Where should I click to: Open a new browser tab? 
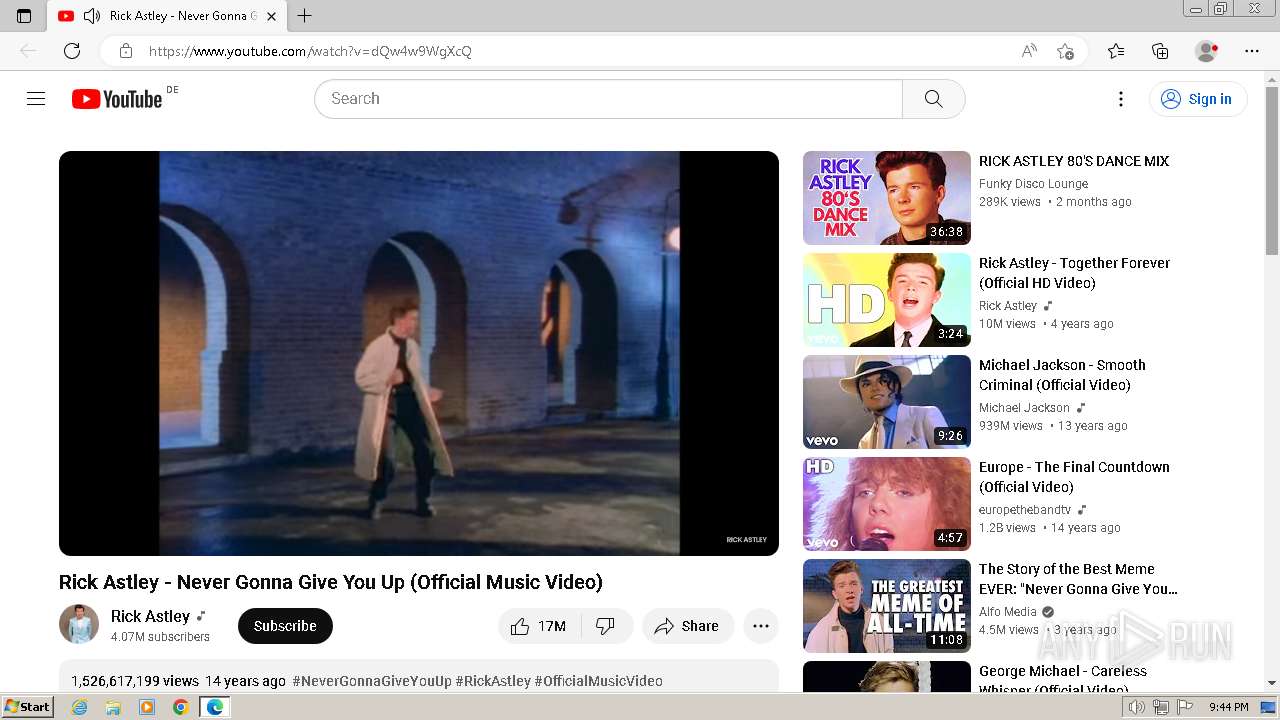(305, 16)
